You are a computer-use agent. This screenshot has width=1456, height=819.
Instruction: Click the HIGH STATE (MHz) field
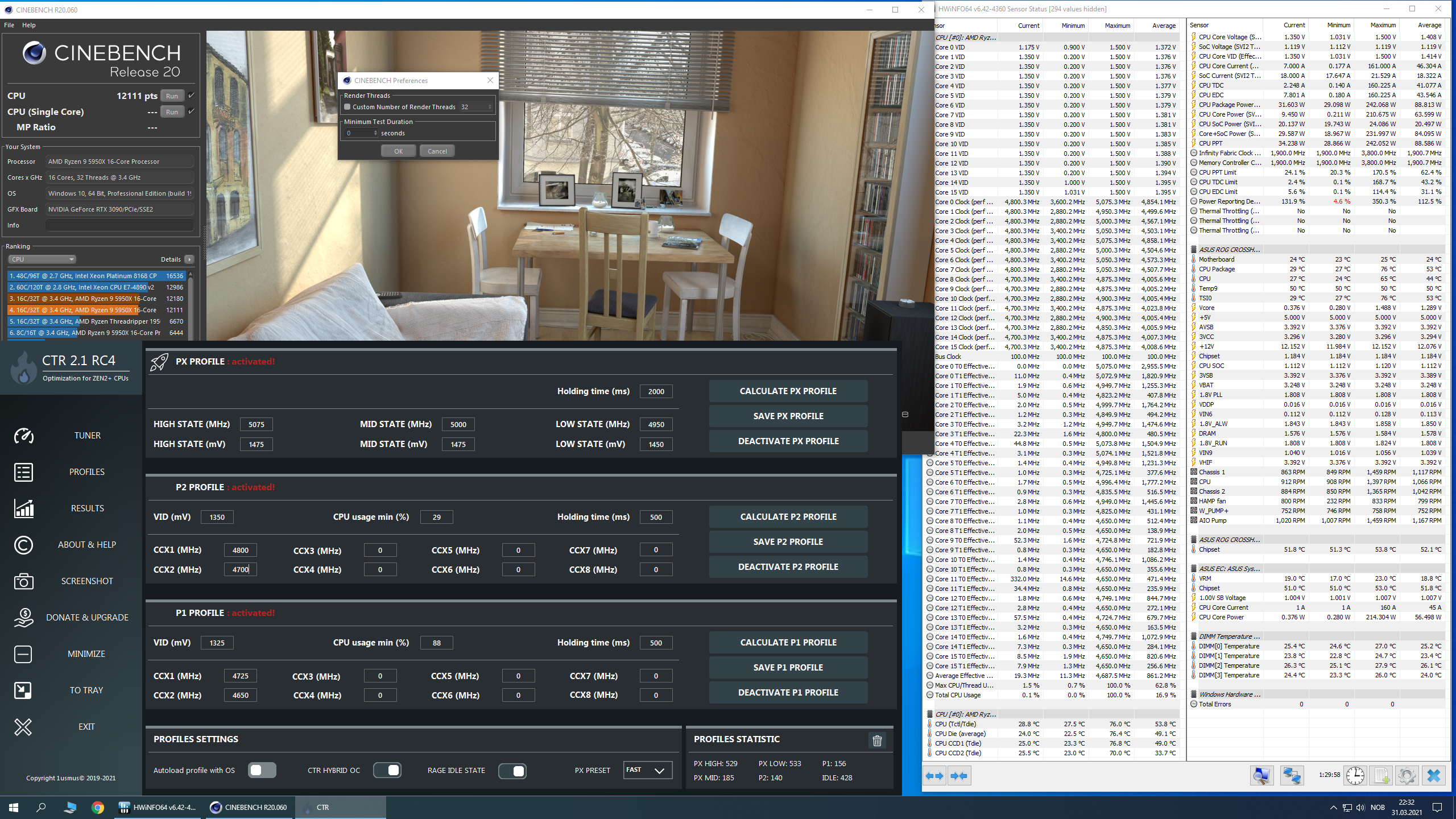257,424
